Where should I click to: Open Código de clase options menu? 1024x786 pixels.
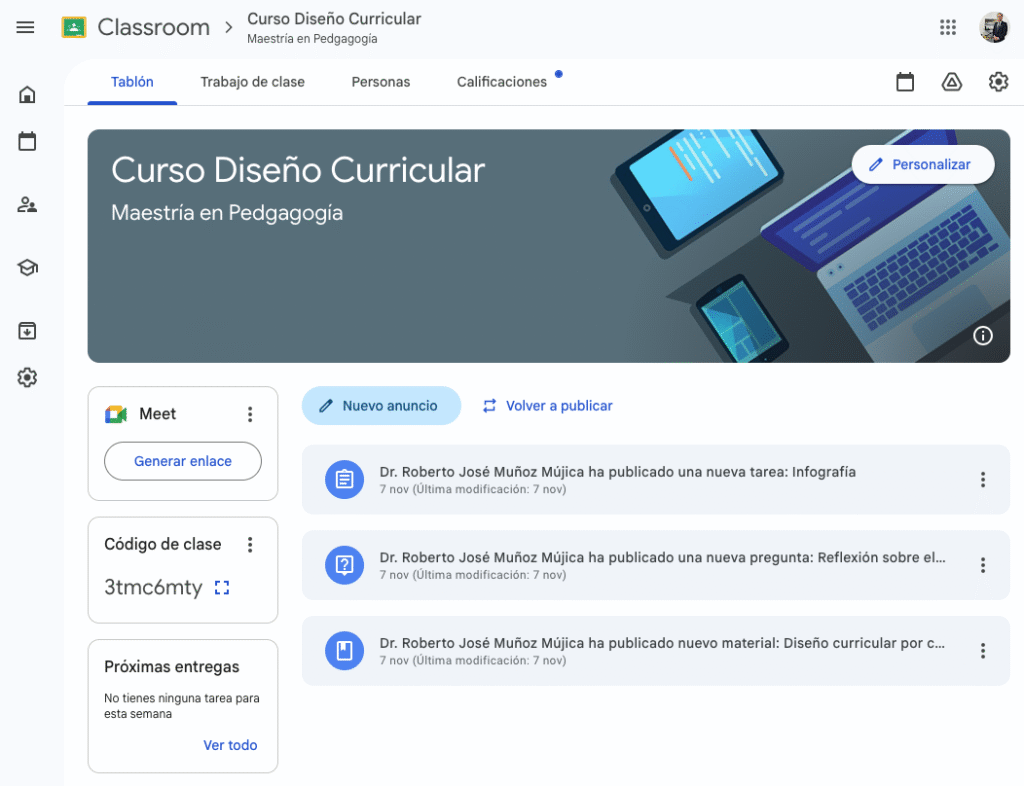250,544
